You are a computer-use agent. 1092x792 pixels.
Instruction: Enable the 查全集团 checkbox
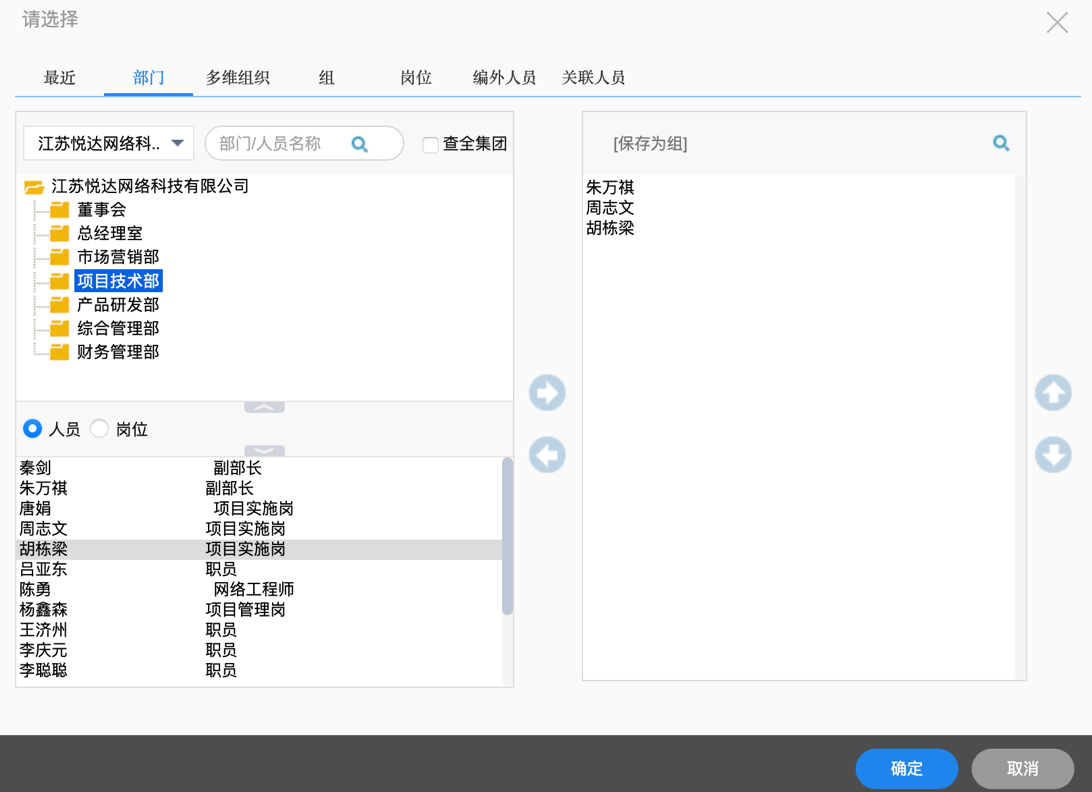(x=429, y=143)
